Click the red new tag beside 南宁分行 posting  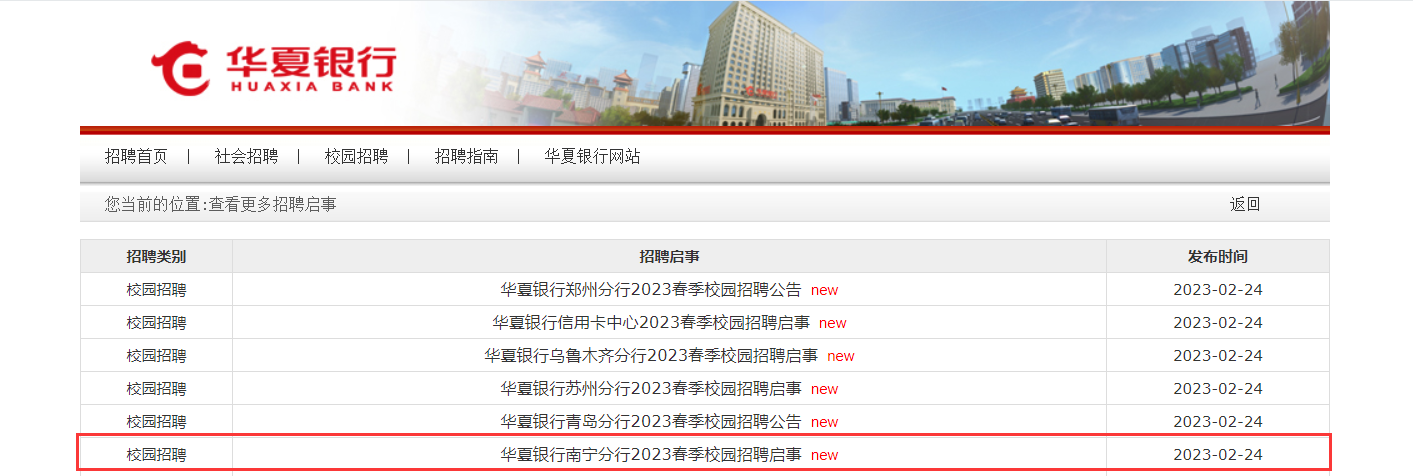825,456
